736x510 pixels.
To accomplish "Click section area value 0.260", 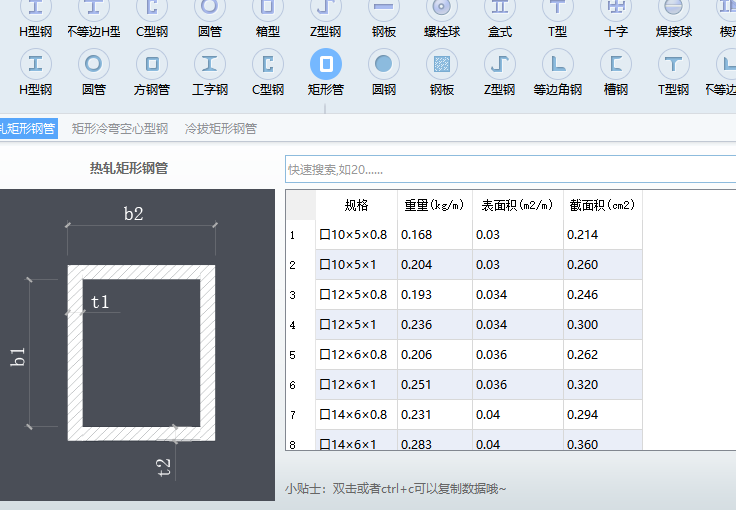I will click(603, 265).
